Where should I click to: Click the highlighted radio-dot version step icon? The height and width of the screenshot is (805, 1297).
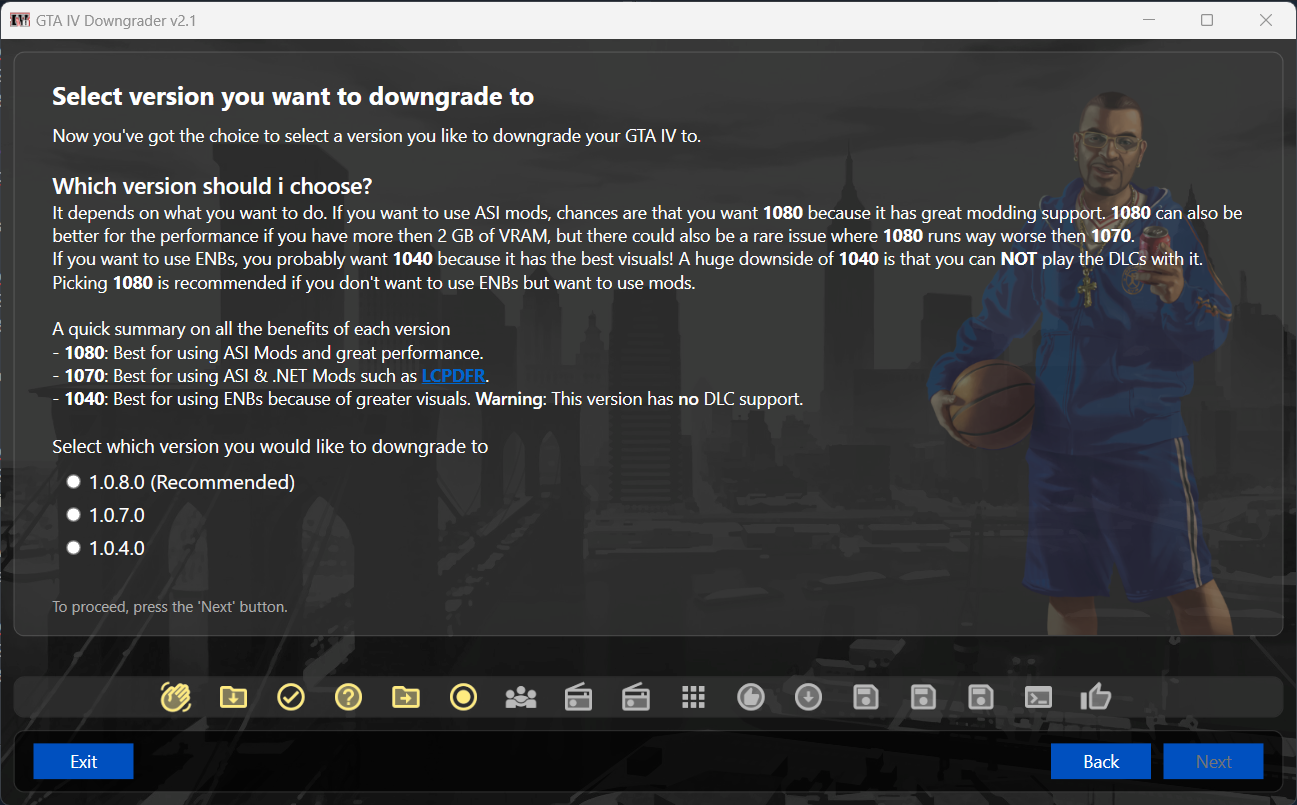pyautogui.click(x=463, y=697)
